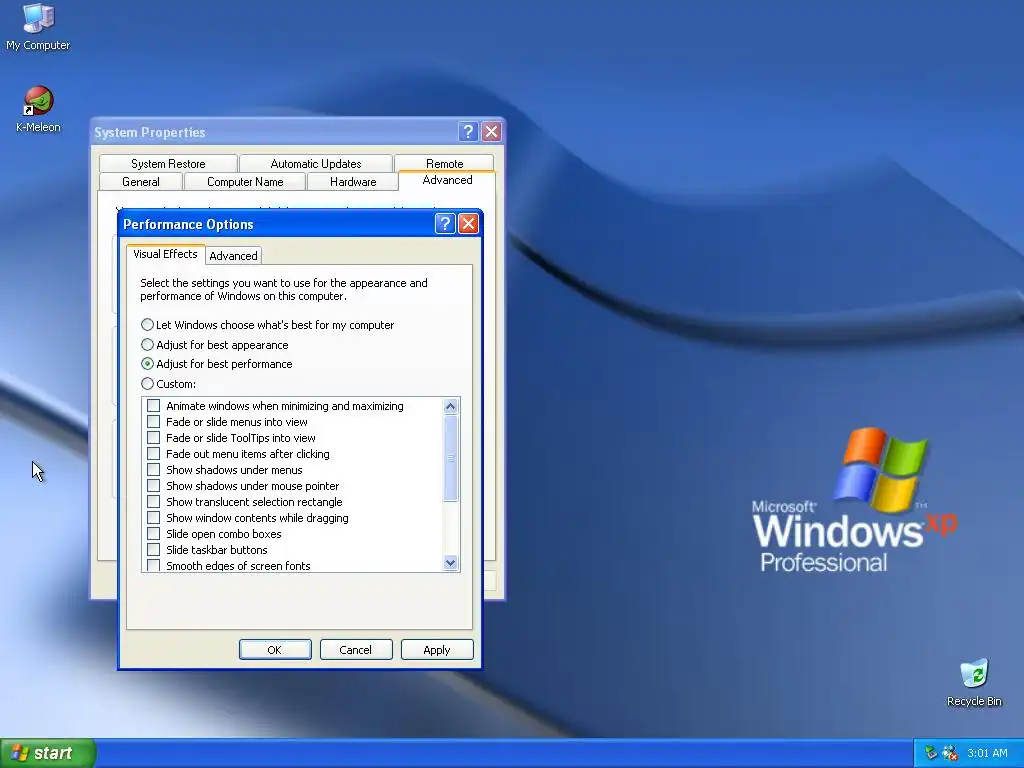Check Show shadows under menus
This screenshot has height=768, width=1024.
pos(153,470)
